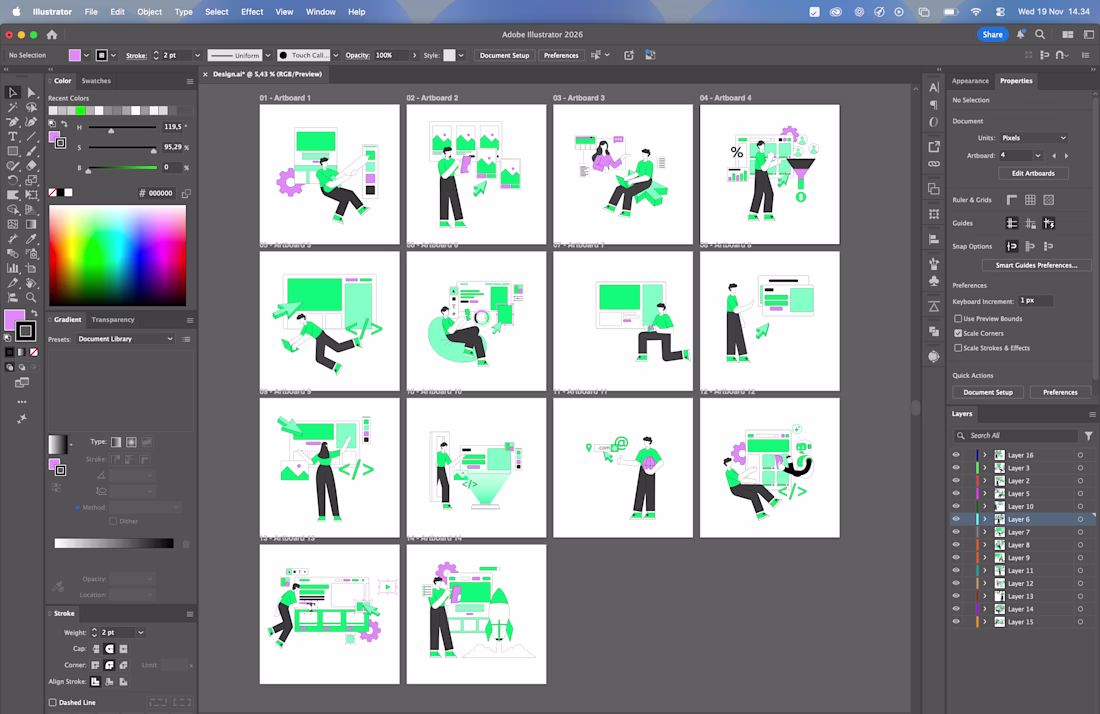Switch to the Transparency tab
The height and width of the screenshot is (714, 1100).
click(113, 320)
